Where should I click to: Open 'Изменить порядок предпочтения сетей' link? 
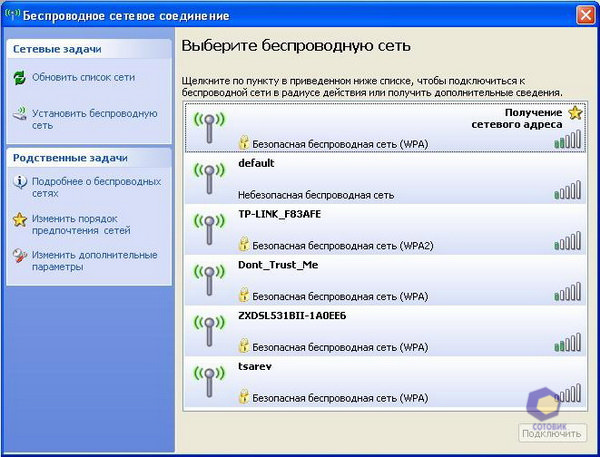pos(81,224)
